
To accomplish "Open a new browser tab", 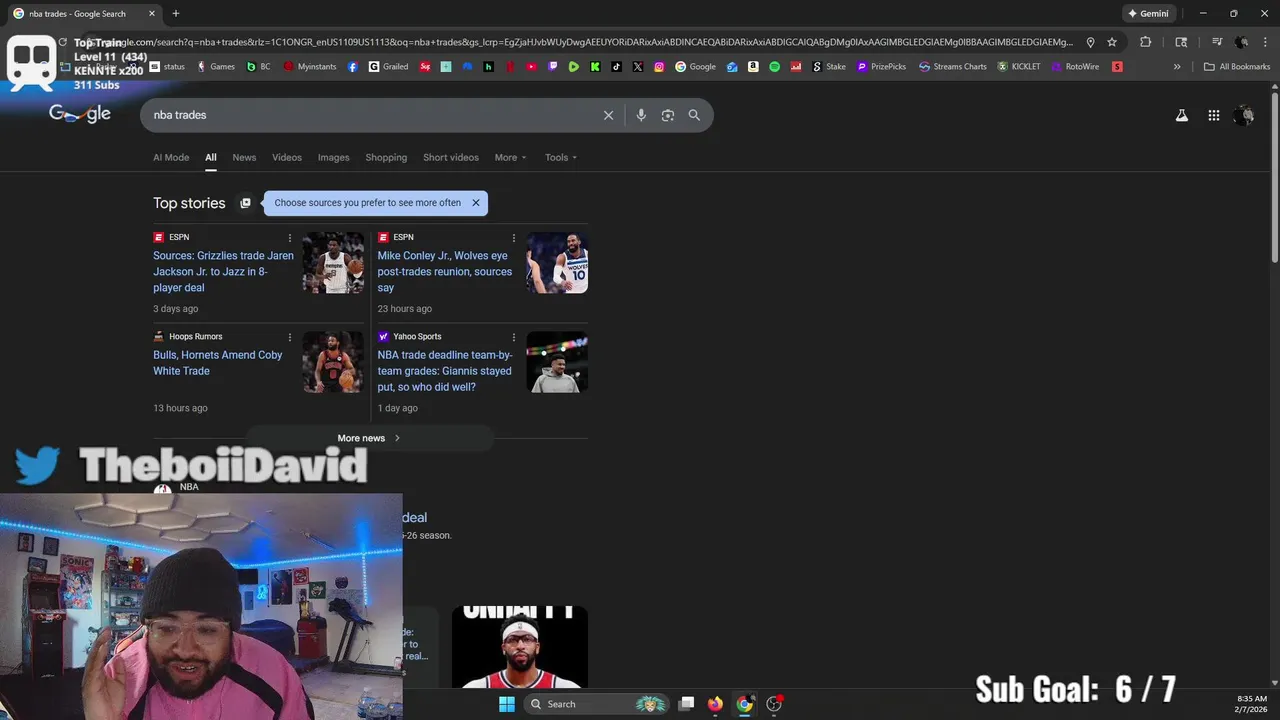I will click(x=176, y=14).
